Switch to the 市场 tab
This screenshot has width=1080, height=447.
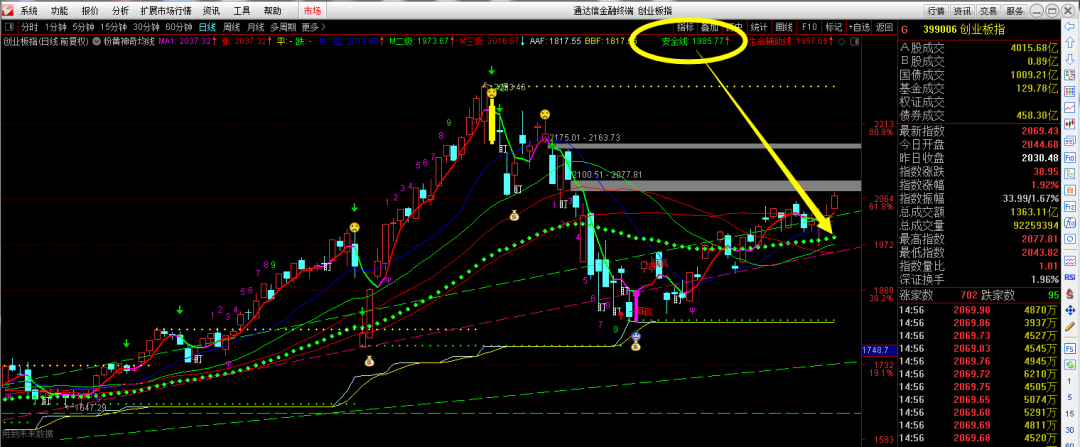point(313,10)
